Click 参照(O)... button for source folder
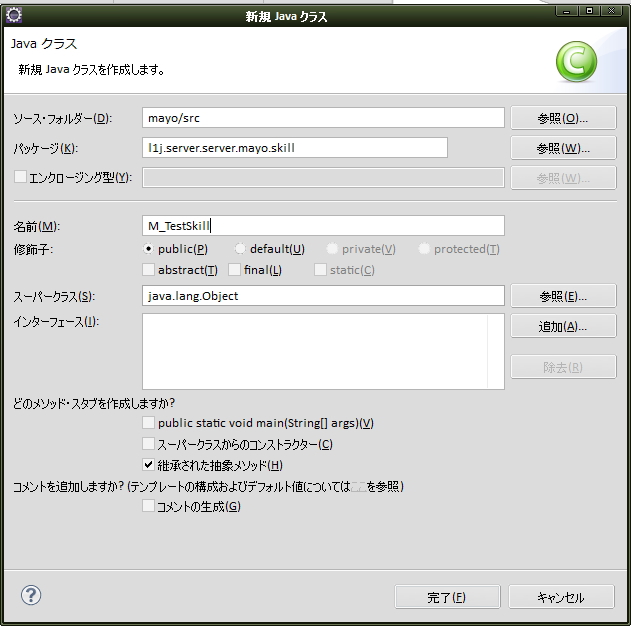The height and width of the screenshot is (626, 631). pos(563,118)
